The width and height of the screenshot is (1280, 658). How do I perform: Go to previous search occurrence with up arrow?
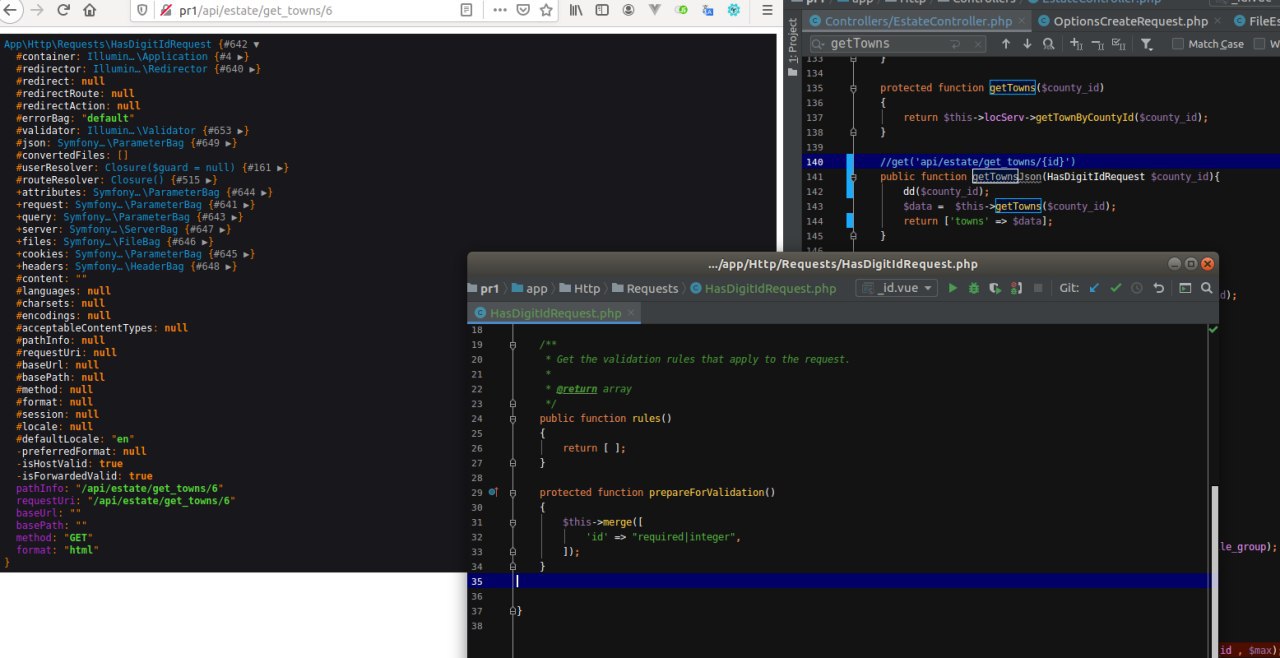click(1006, 44)
